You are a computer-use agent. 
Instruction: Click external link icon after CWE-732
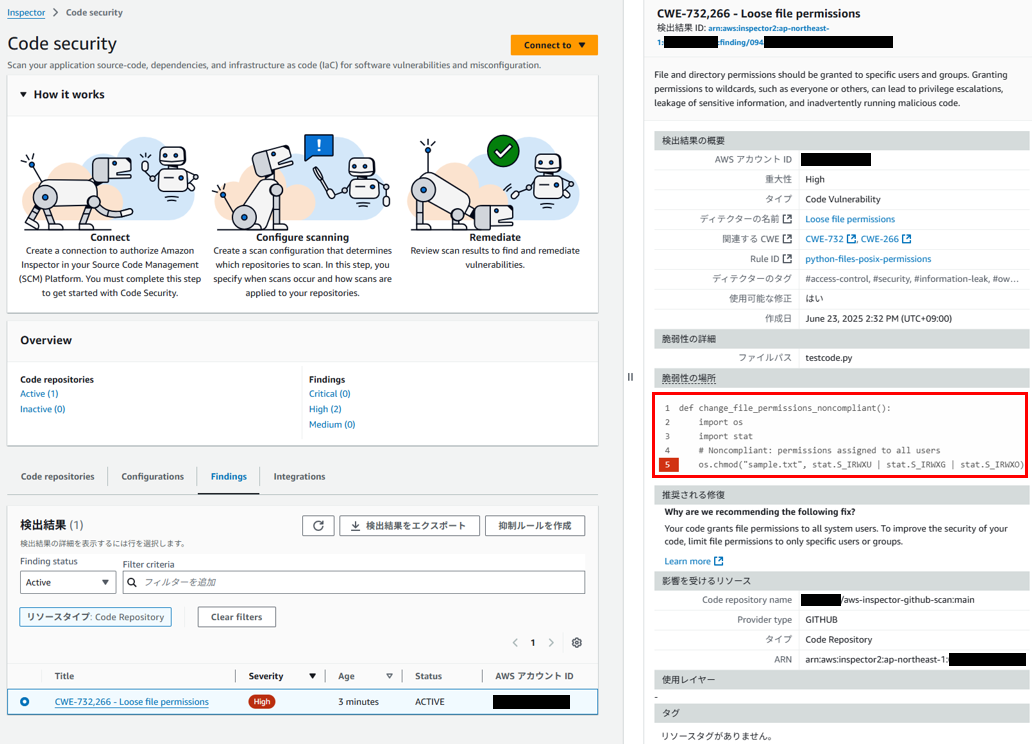pyautogui.click(x=851, y=238)
